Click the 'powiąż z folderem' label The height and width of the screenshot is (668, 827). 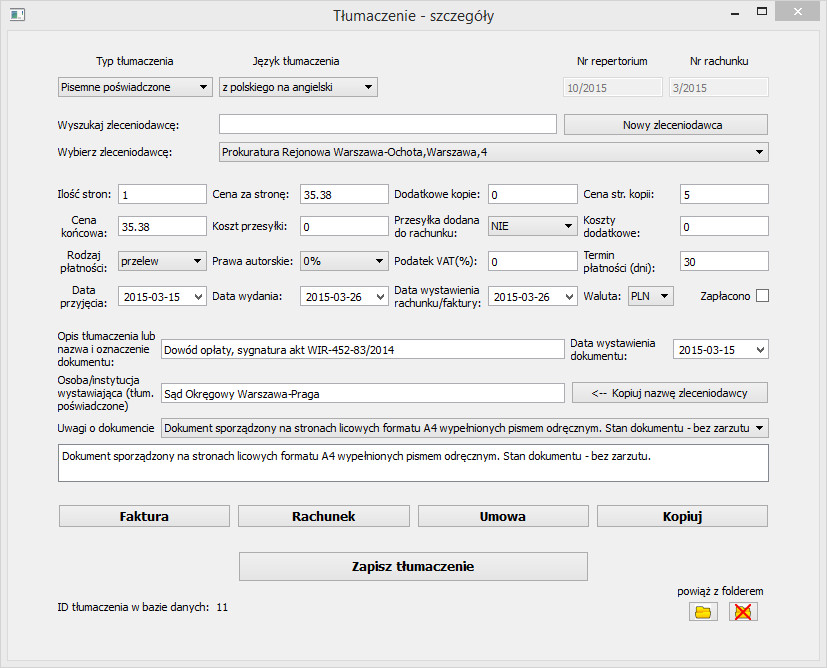click(x=720, y=591)
